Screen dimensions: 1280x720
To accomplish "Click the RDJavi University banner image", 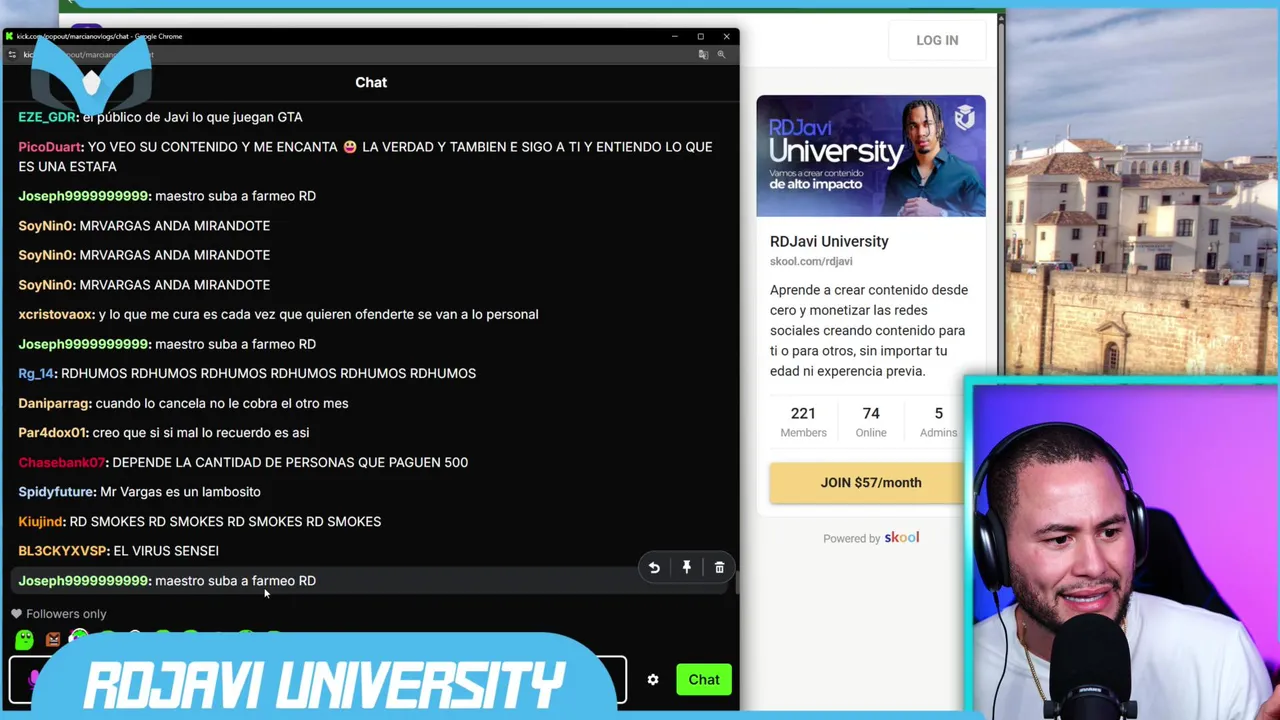I will 871,156.
